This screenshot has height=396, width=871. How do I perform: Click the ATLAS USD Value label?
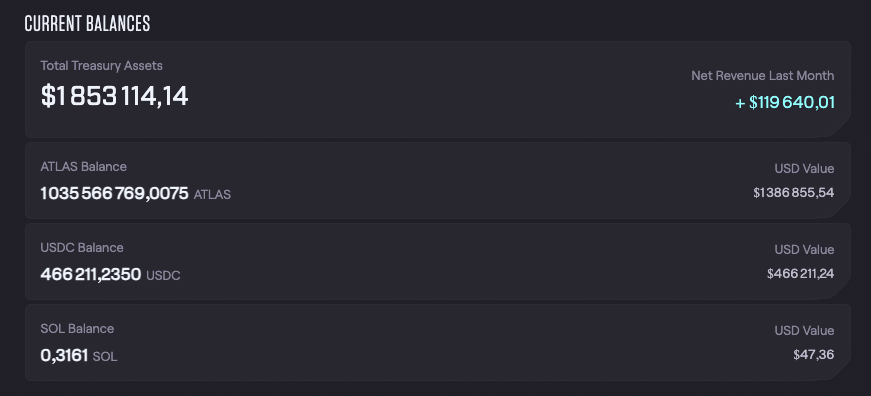click(804, 169)
